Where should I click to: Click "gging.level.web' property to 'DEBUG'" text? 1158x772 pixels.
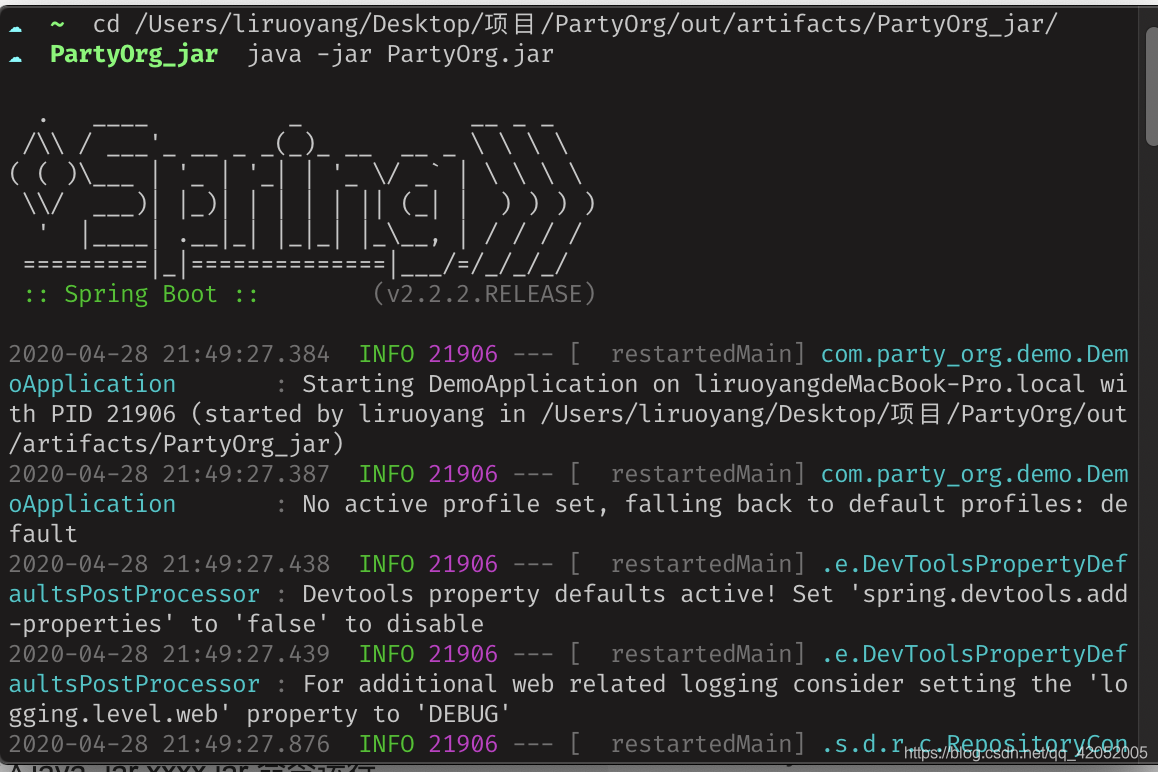[x=259, y=714]
